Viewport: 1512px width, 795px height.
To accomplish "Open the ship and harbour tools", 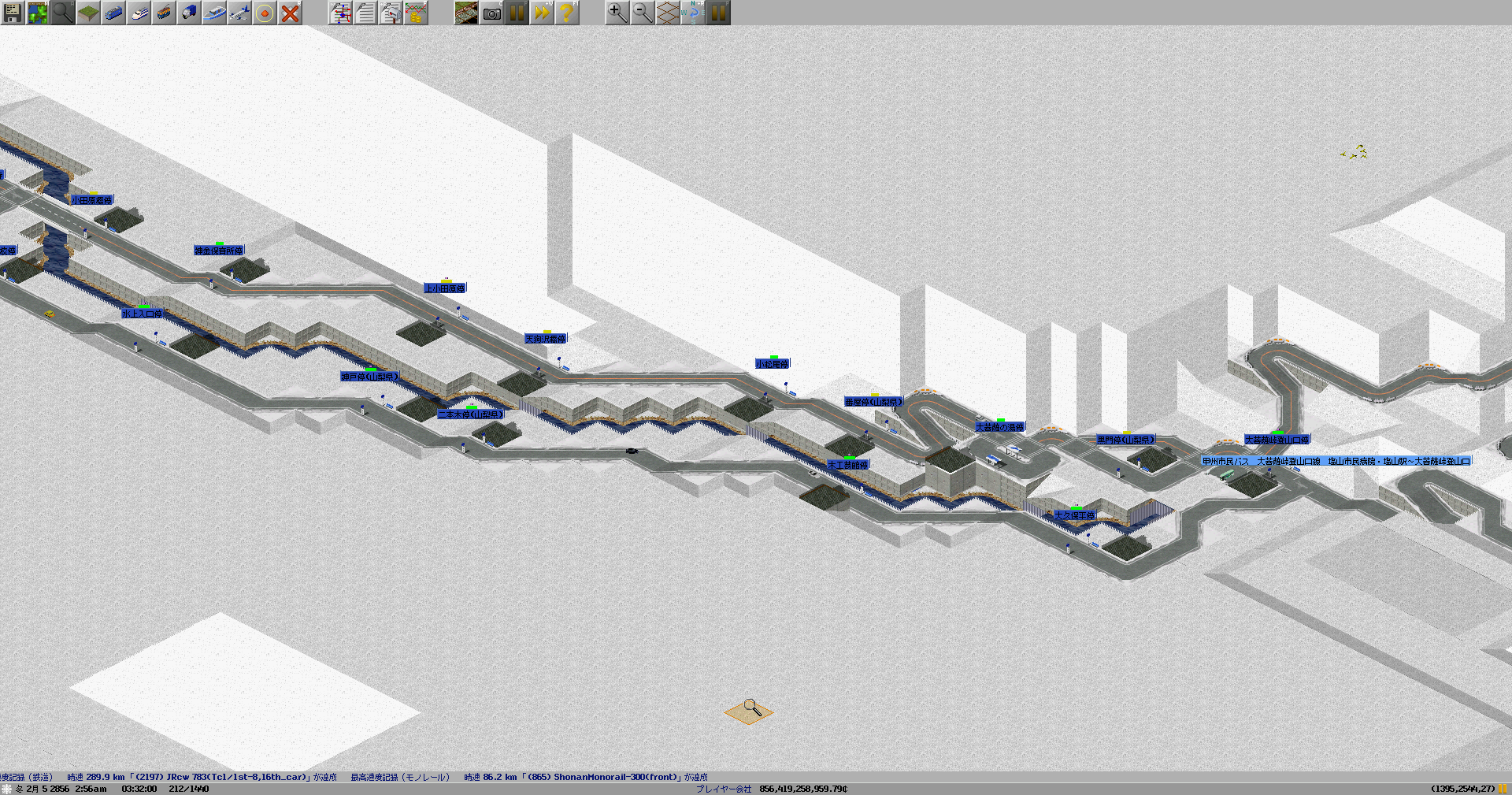I will (x=214, y=13).
